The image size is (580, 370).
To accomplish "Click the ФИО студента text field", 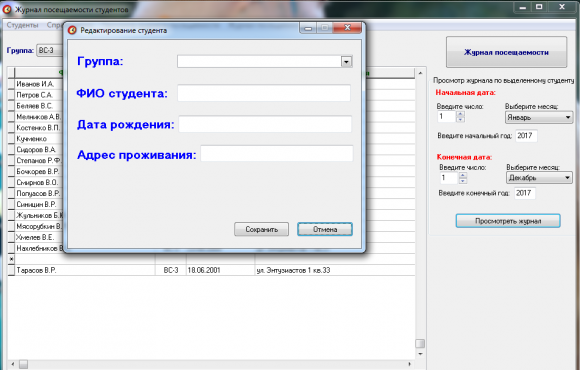I will coord(264,93).
